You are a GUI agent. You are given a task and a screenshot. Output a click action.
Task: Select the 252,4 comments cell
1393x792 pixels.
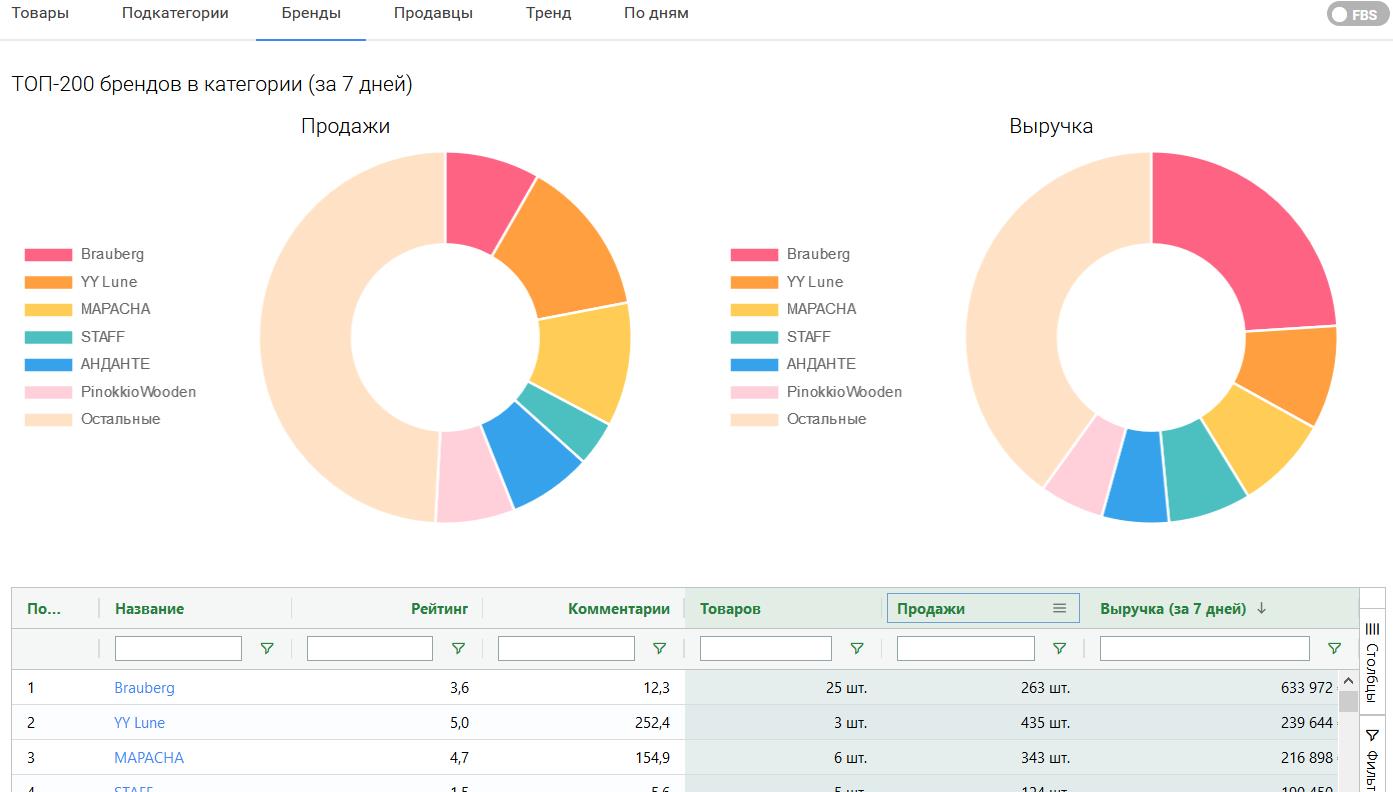click(583, 723)
